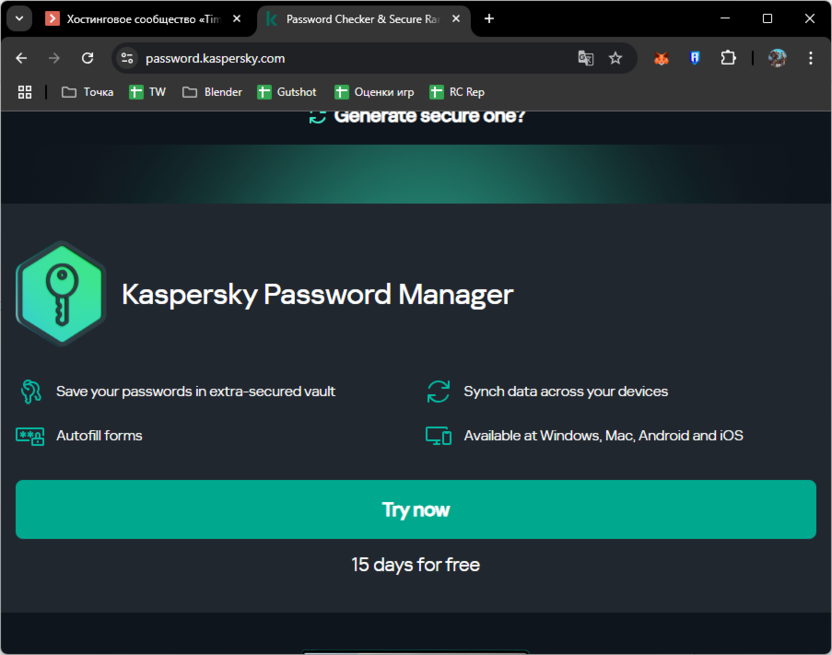Click the Kaspersky Password Manager key logo
Screen dimensions: 832x655
60,294
